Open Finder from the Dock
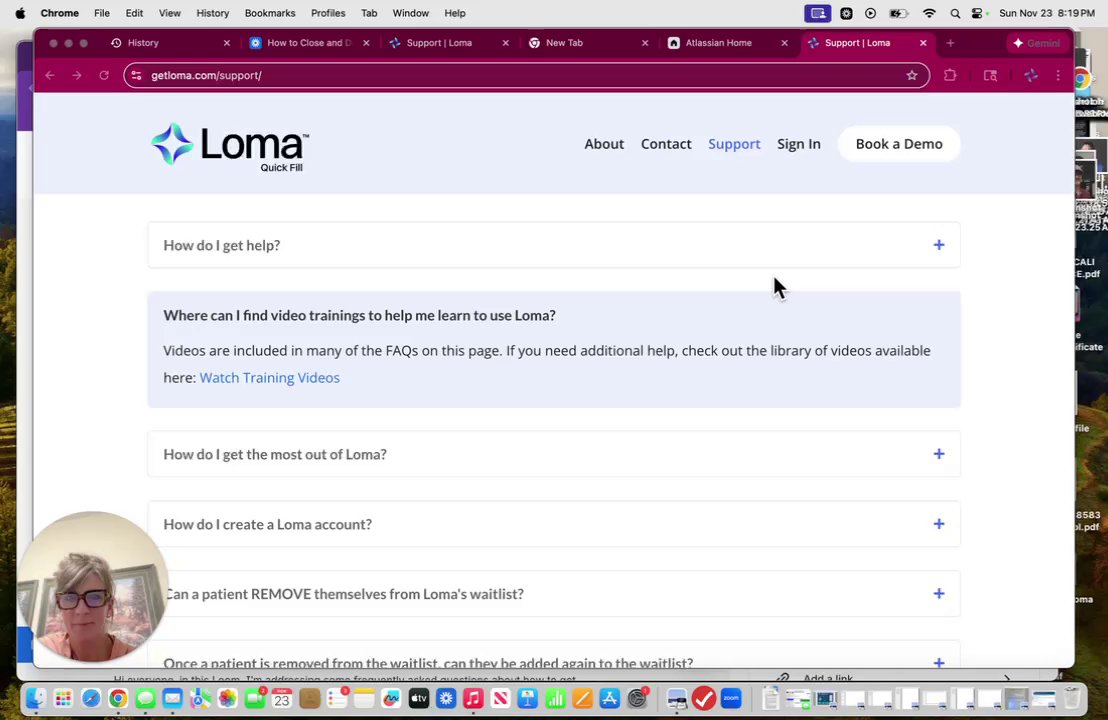This screenshot has height=720, width=1108. coord(35,699)
